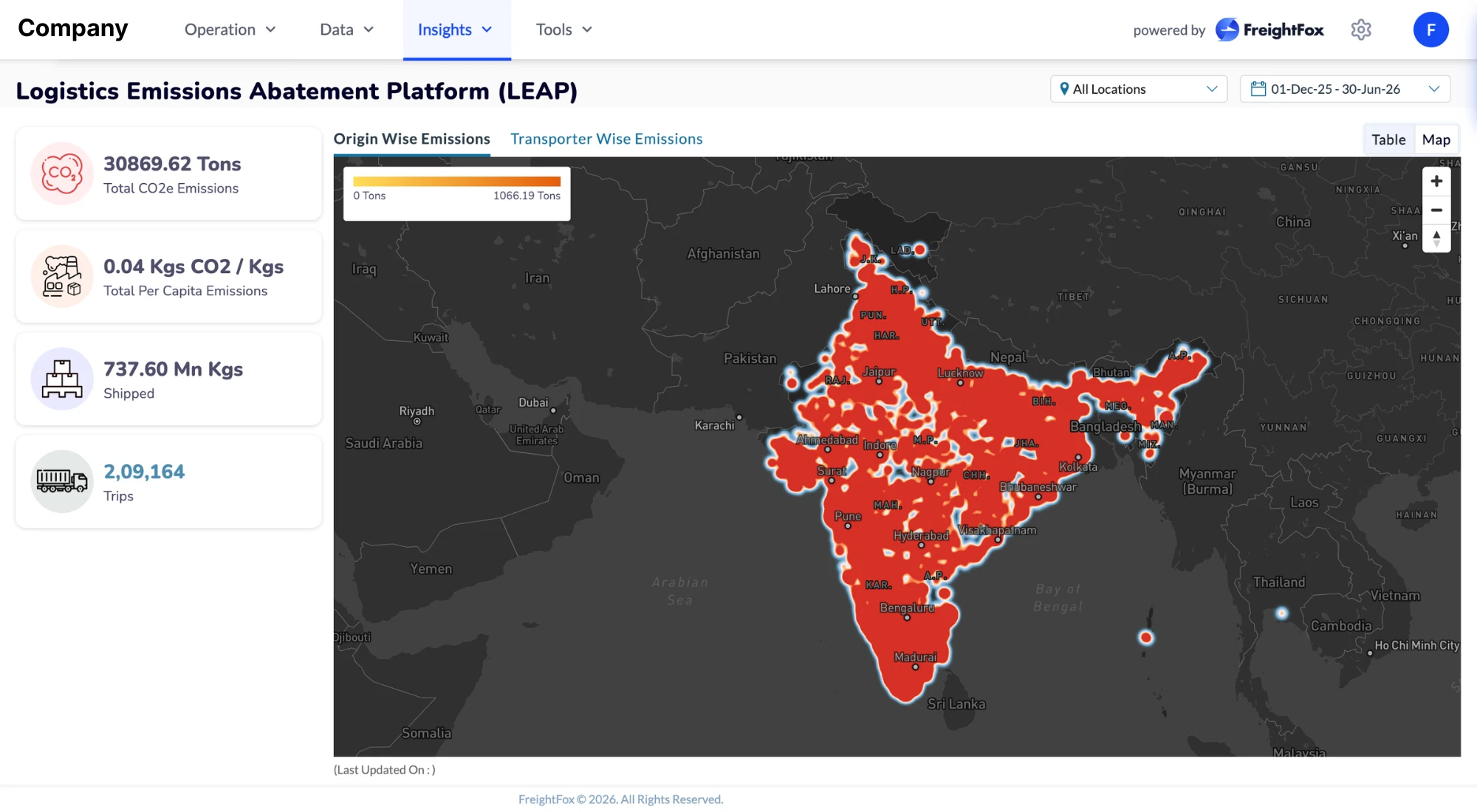Click the 30869.62 Tons value
This screenshot has height=812, width=1477.
(x=172, y=164)
